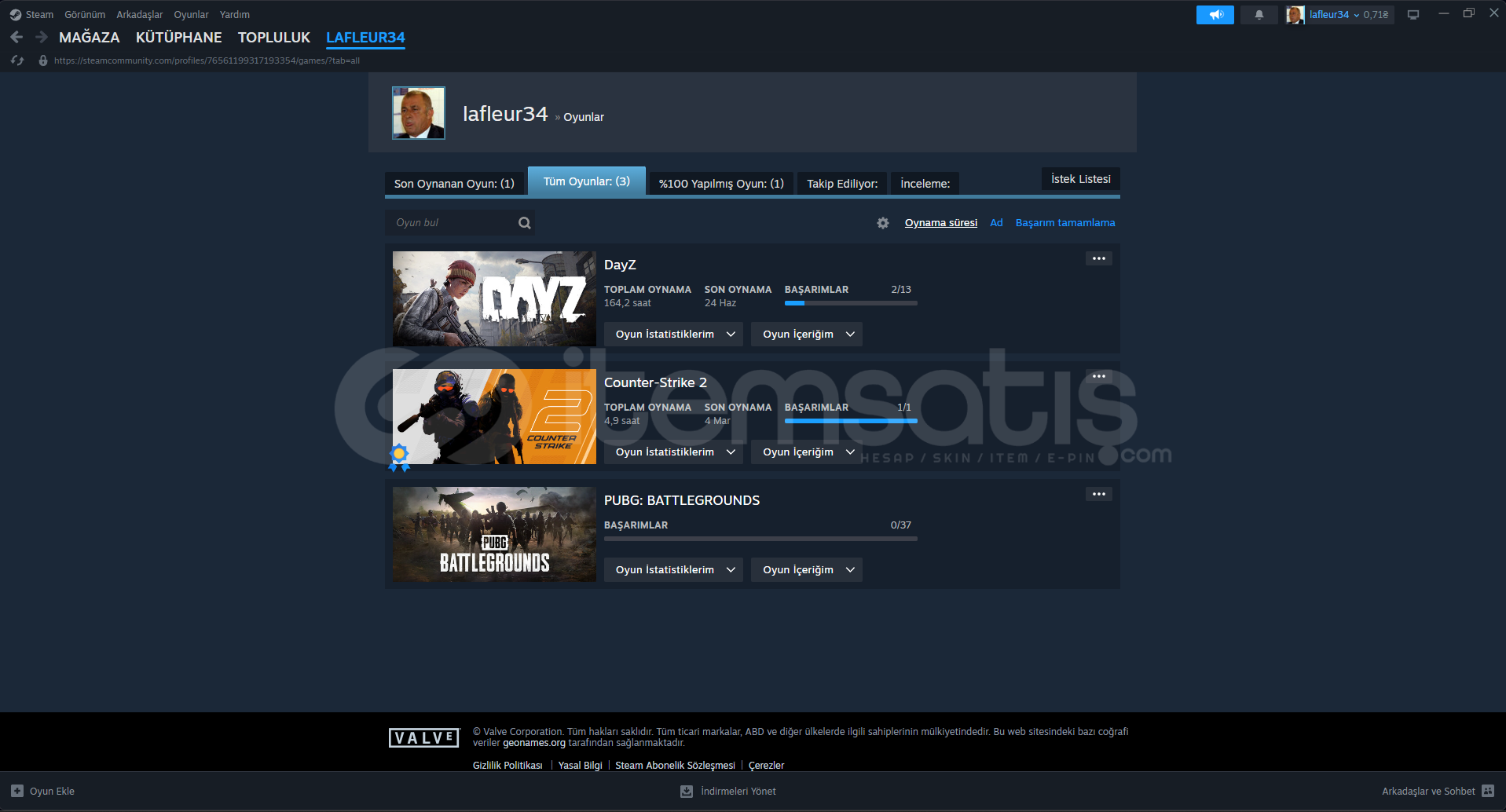
Task: Open the lafleur34 account dropdown
Action: pyautogui.click(x=1334, y=15)
